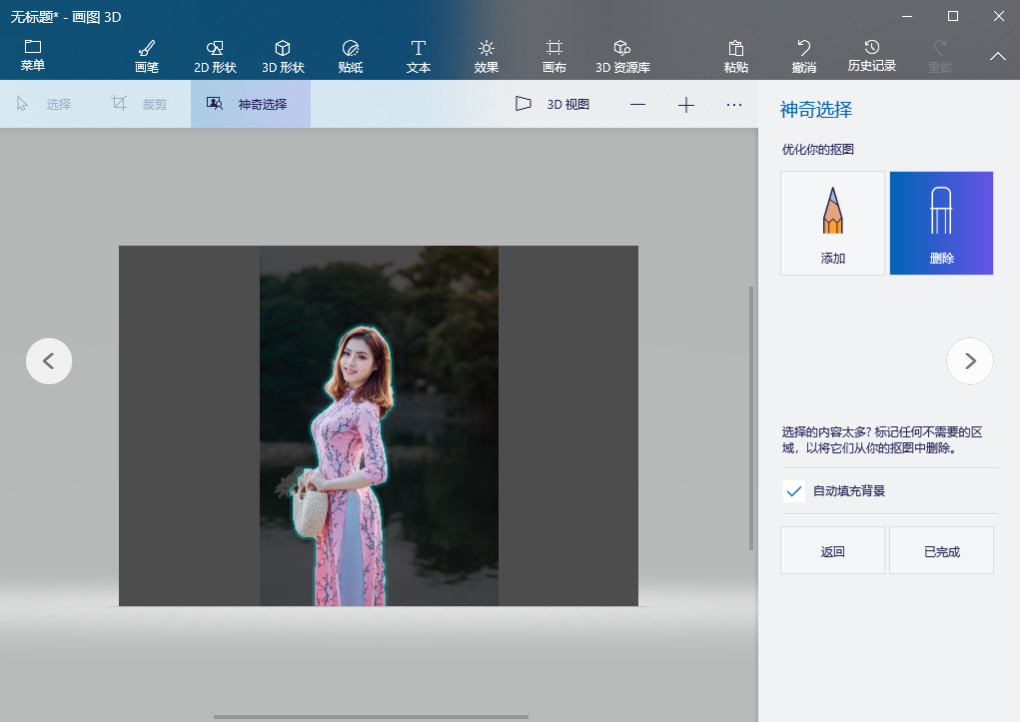Screen dimensions: 1020x722
Task: Open the 历史记录 history panel
Action: 872,57
